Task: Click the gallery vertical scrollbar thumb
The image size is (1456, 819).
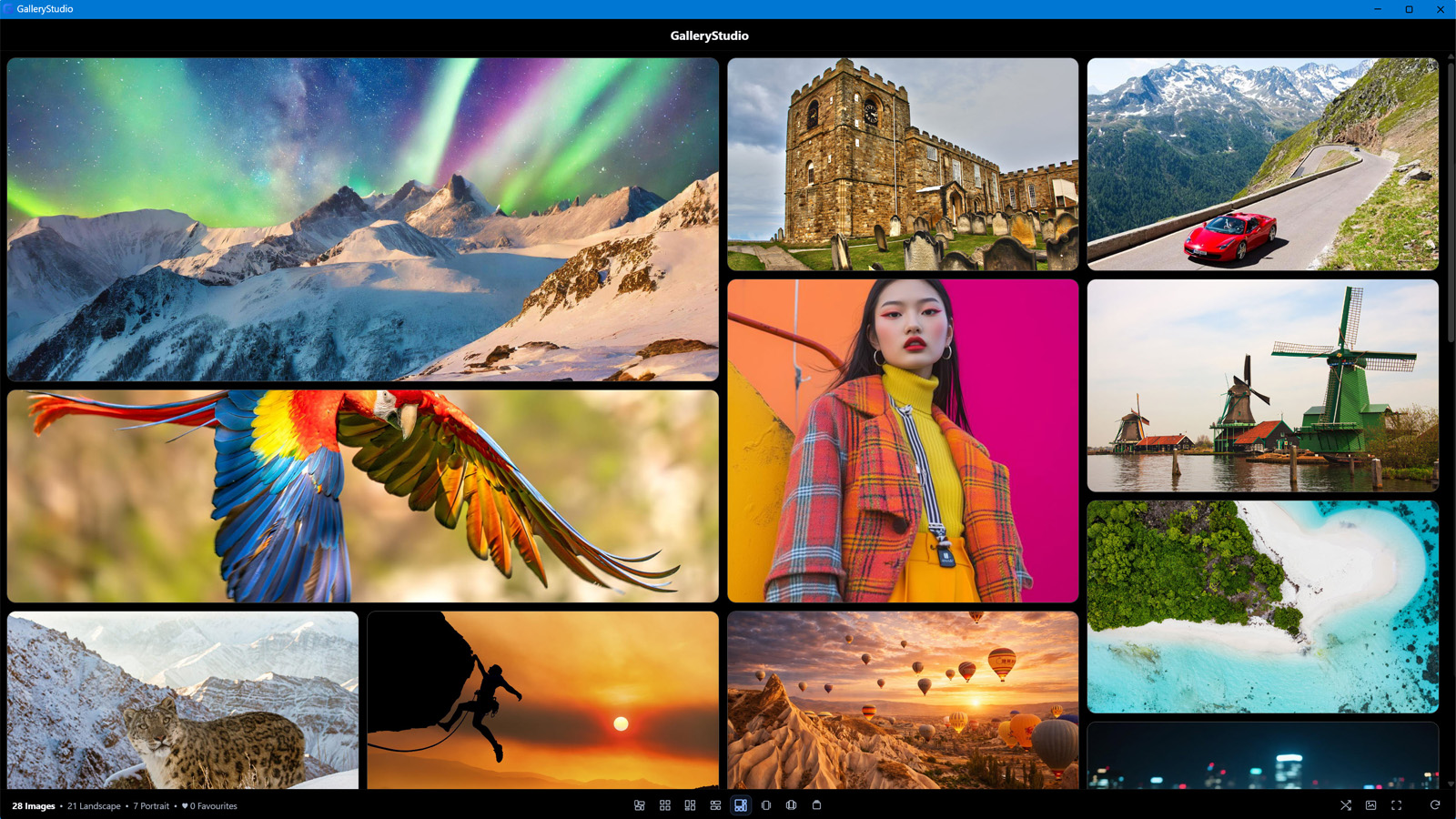Action: point(1451,202)
